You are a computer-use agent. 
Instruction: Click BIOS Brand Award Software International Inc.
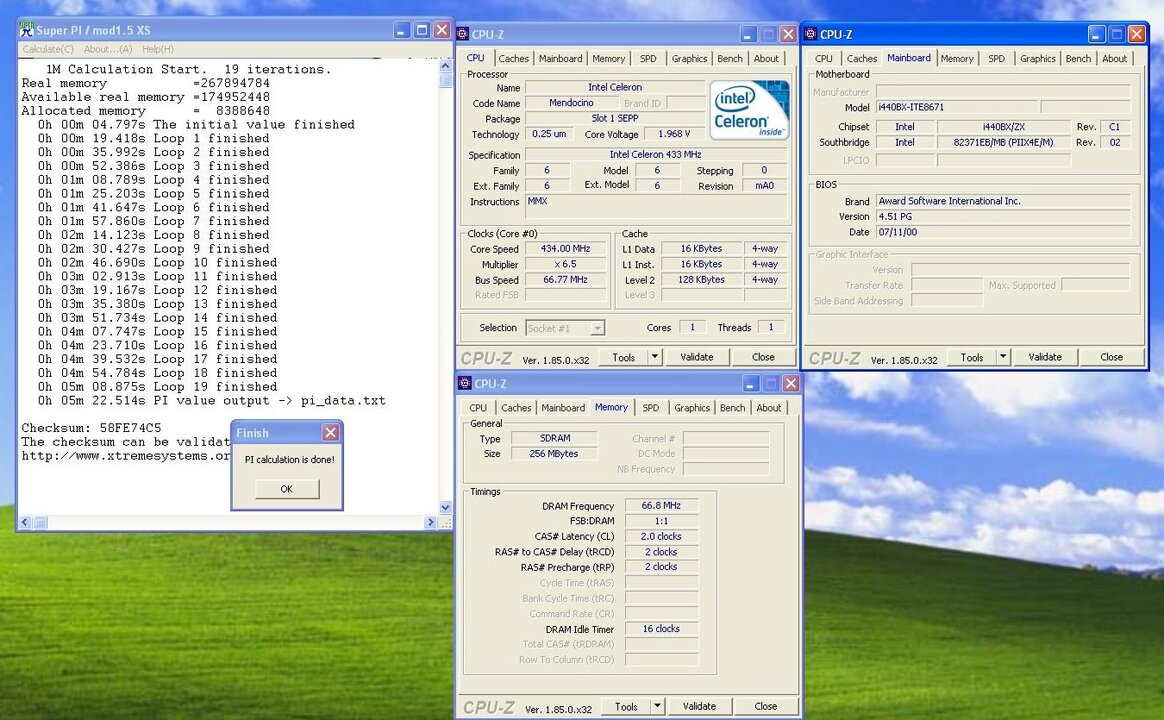pyautogui.click(x=1003, y=201)
